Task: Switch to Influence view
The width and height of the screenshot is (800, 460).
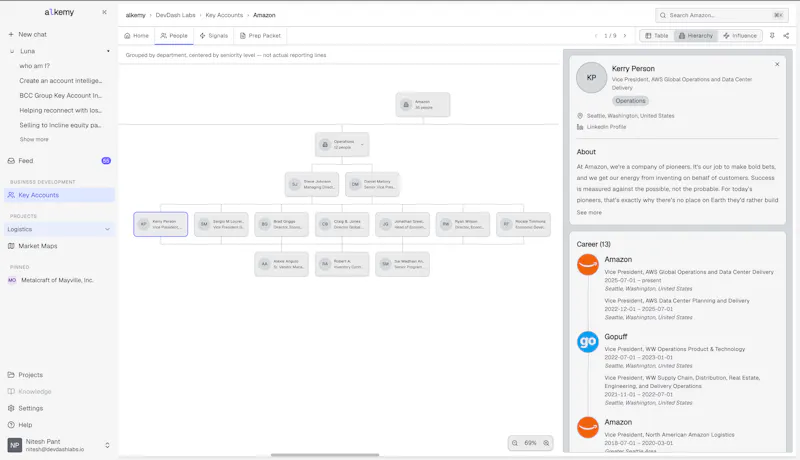Action: click(x=740, y=36)
